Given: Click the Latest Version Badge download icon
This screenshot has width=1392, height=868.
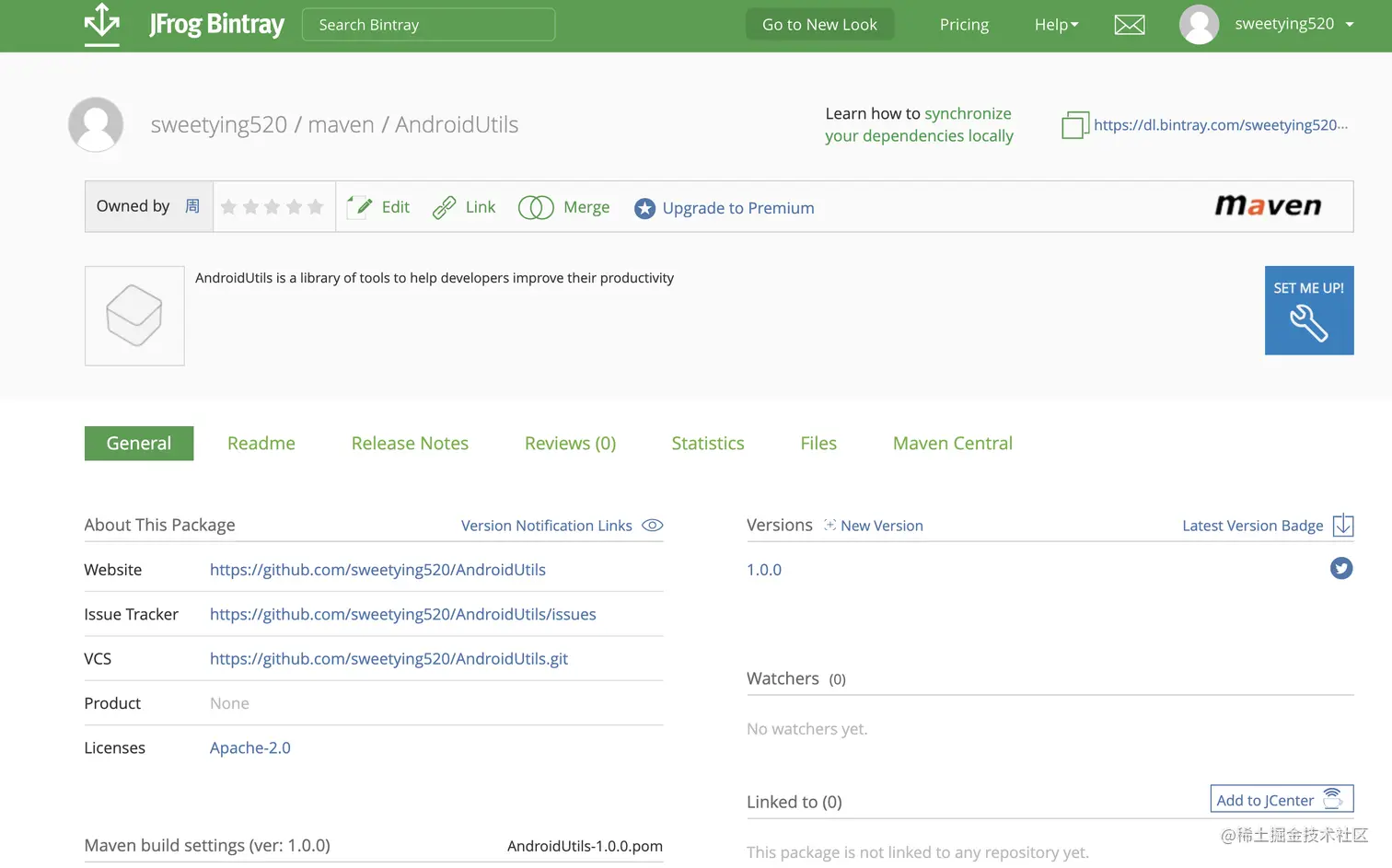Looking at the screenshot, I should (1343, 525).
